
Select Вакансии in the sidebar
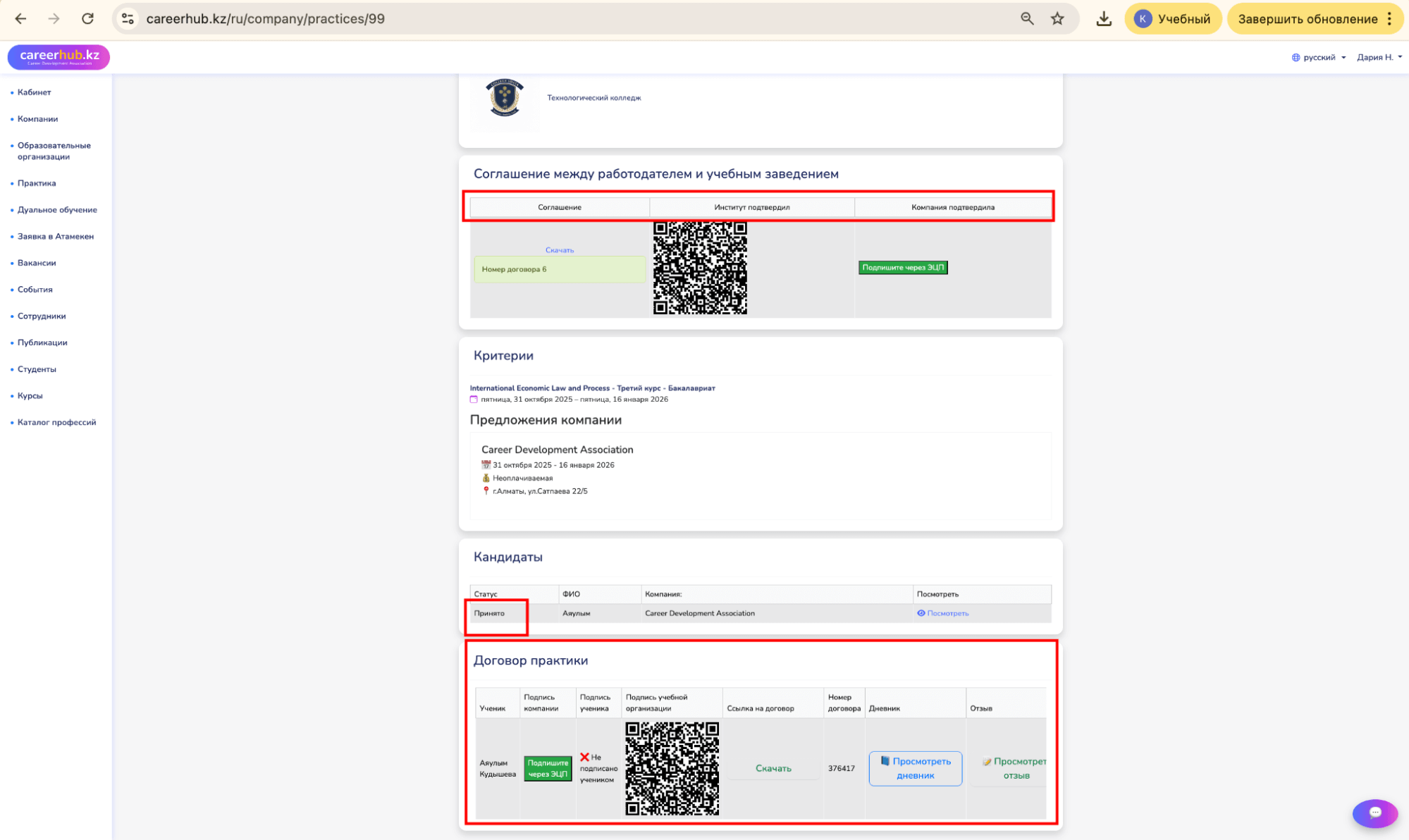37,263
